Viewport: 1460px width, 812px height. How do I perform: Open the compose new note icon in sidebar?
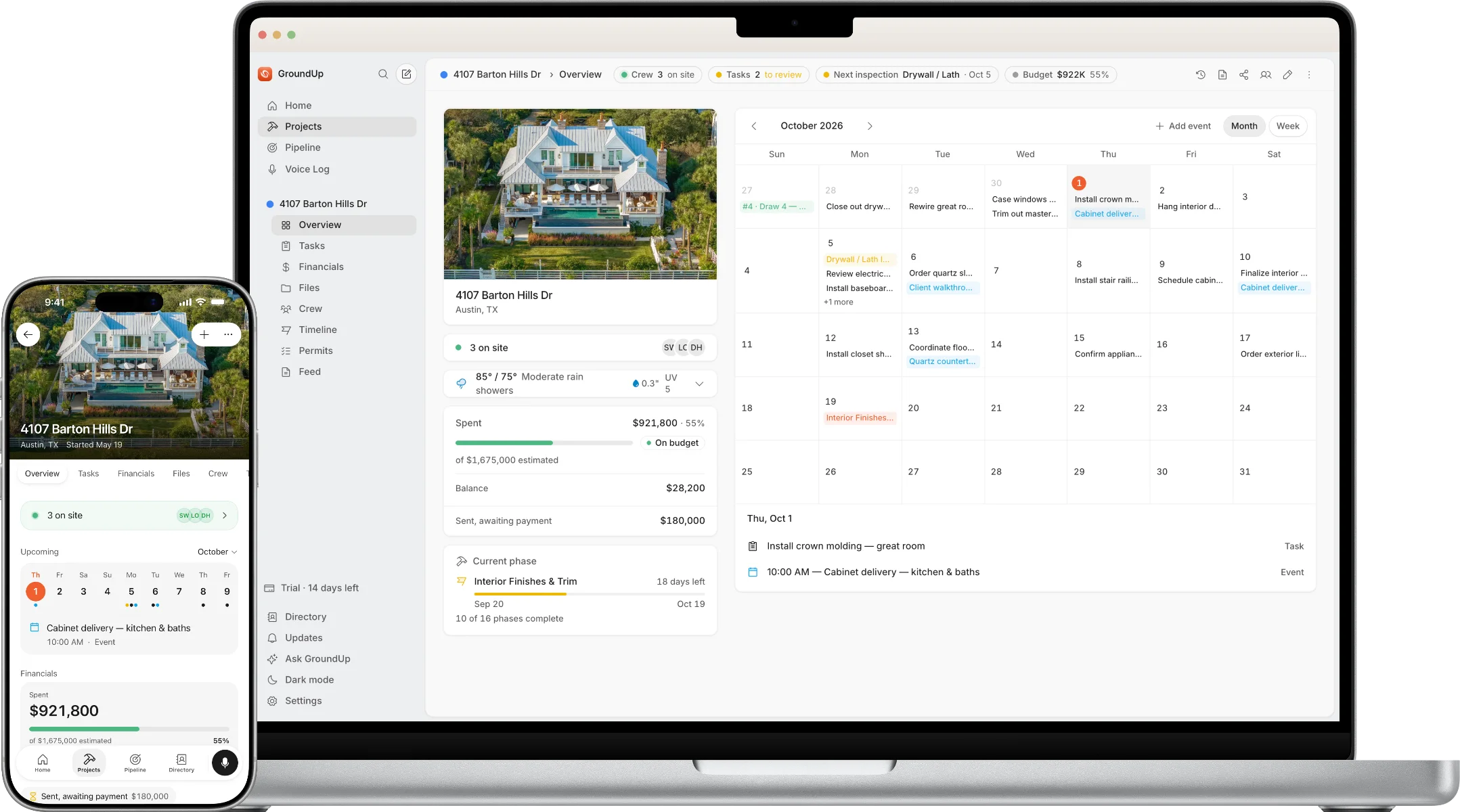[x=406, y=74]
